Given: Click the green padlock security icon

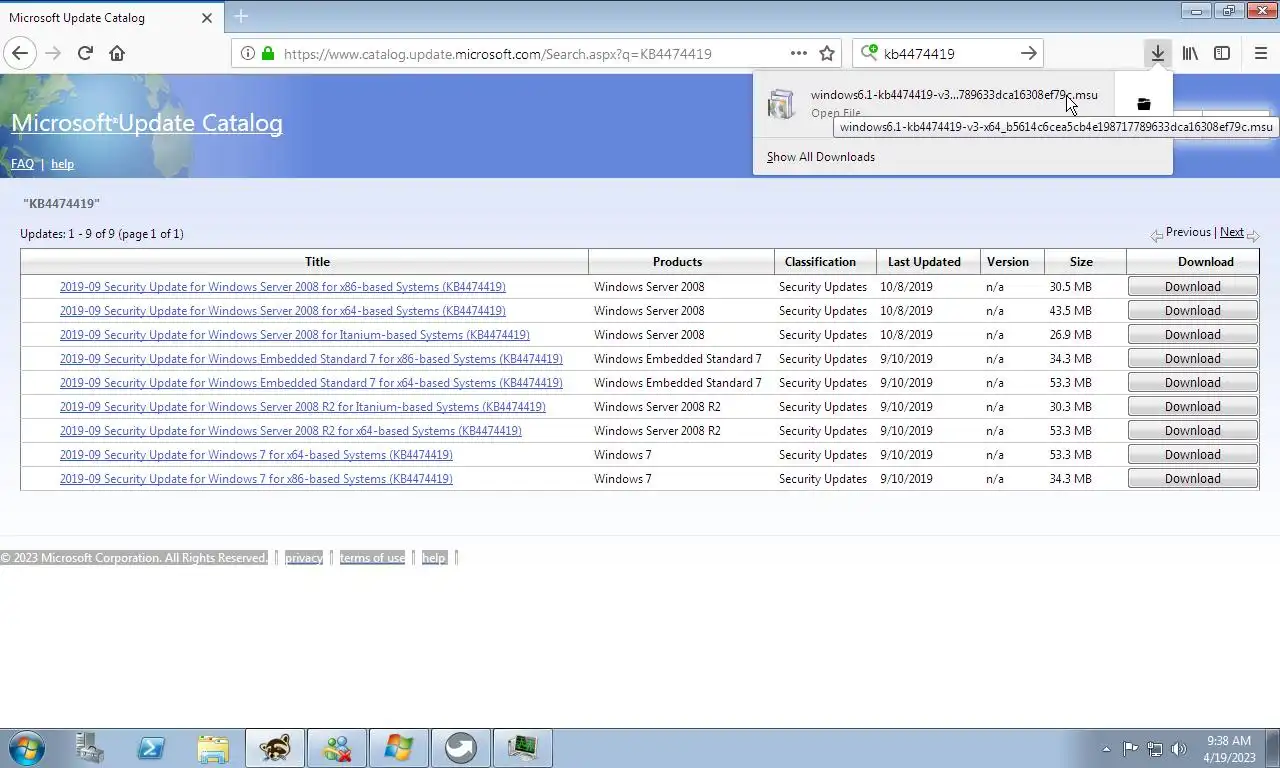Looking at the screenshot, I should (x=268, y=53).
